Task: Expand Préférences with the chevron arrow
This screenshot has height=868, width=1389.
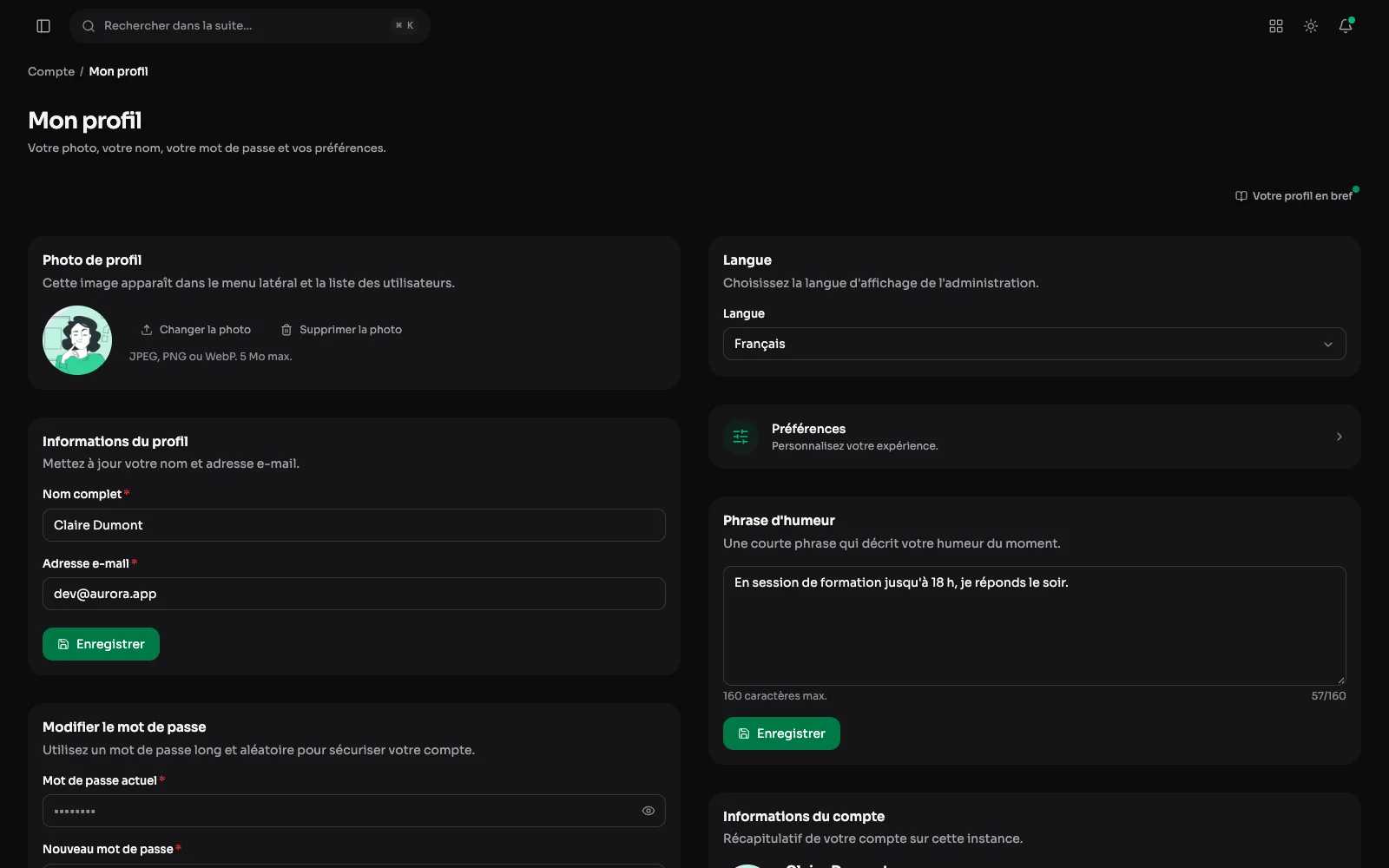Action: (1340, 437)
